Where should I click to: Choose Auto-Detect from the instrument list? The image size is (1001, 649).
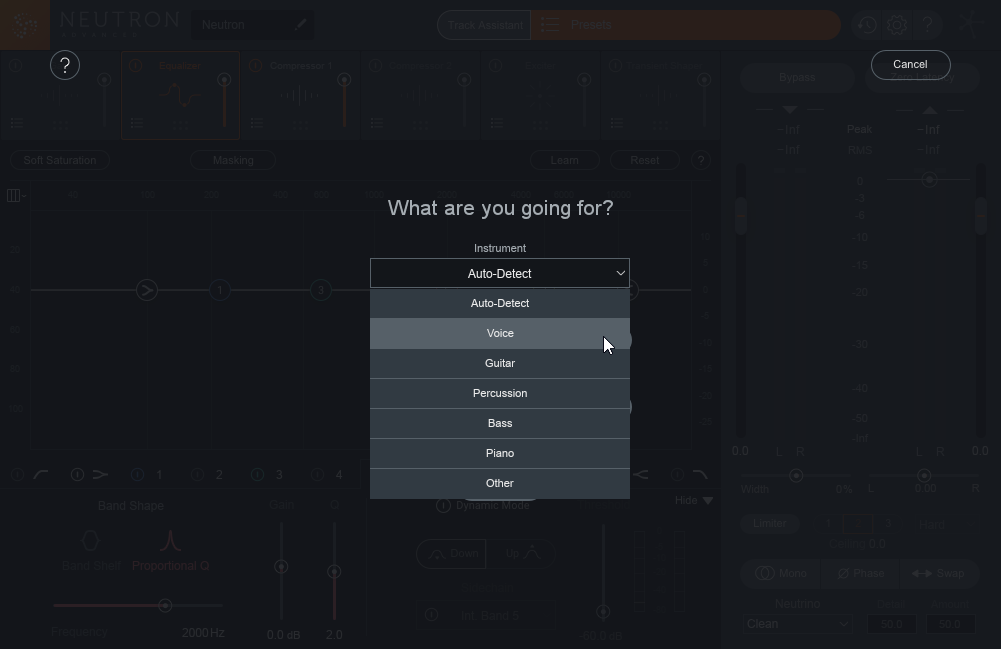tap(500, 303)
